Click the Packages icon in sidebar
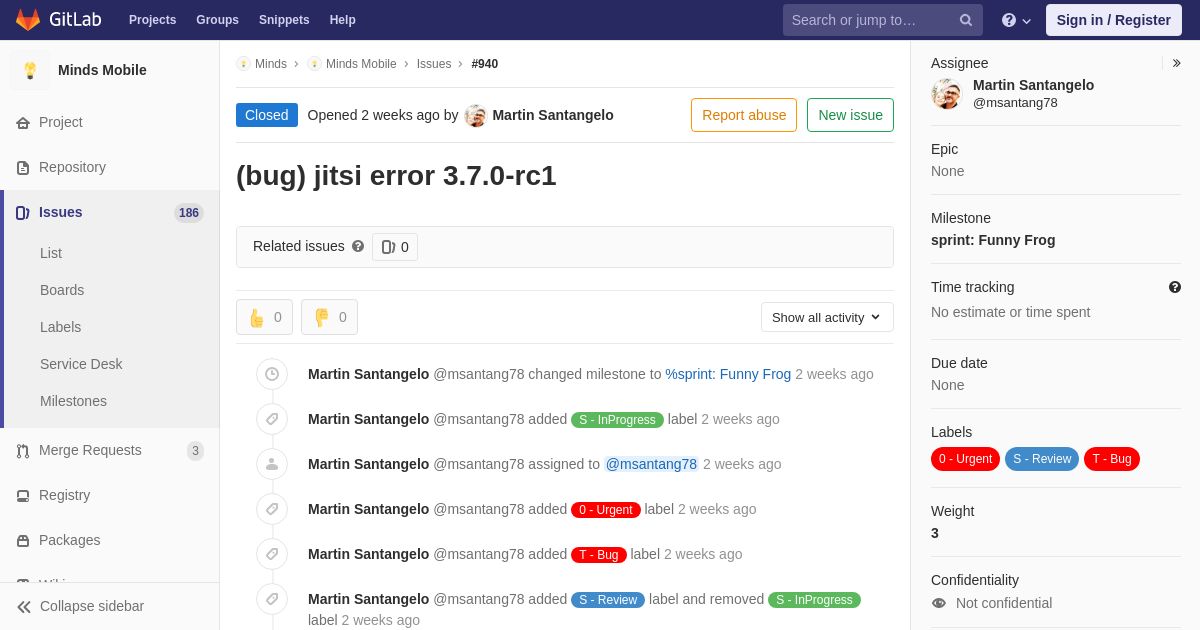 23,541
